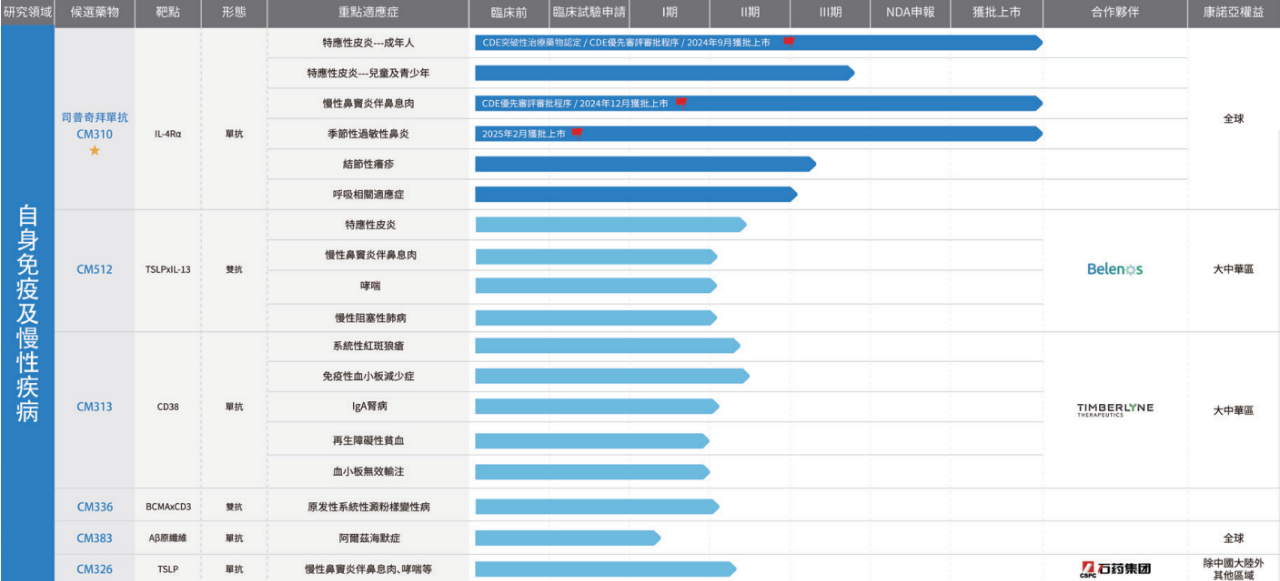Open the CM313 drug candidate link
Screen dimensions: 1280x581
[x=95, y=407]
